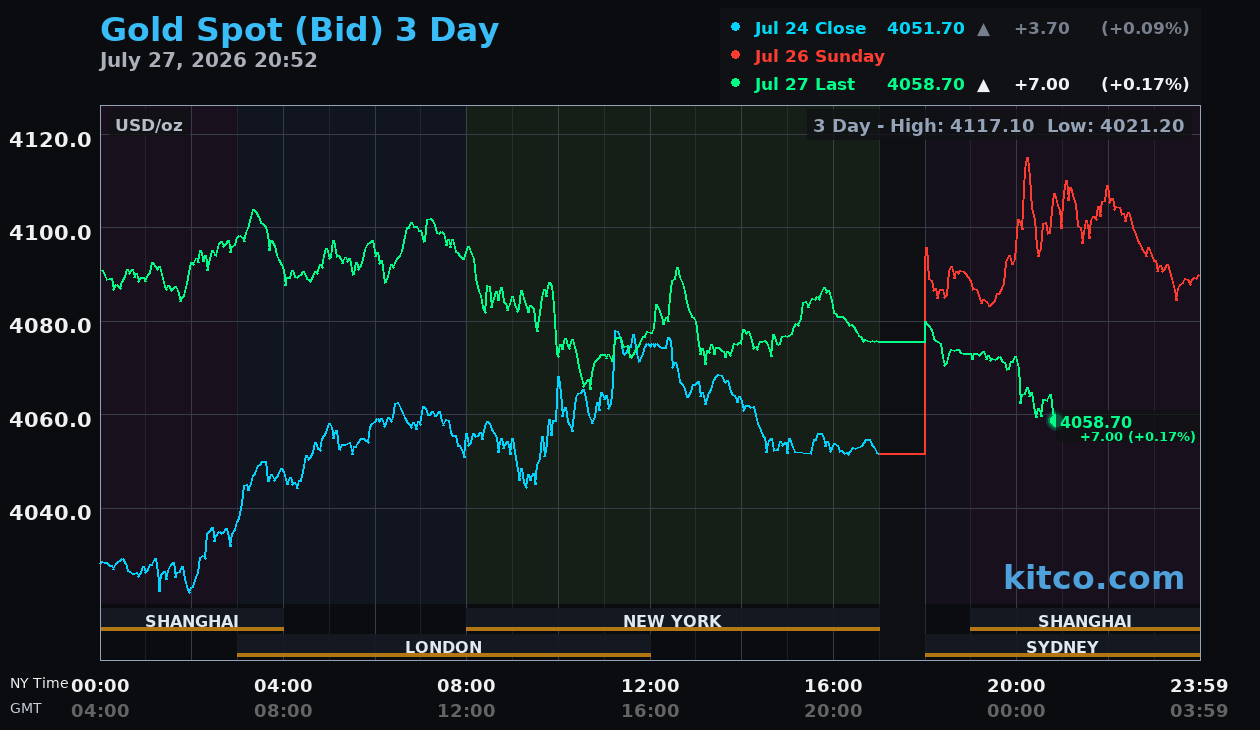Viewport: 1260px width, 730px height.
Task: Click the LONDON session bar
Action: click(x=444, y=646)
